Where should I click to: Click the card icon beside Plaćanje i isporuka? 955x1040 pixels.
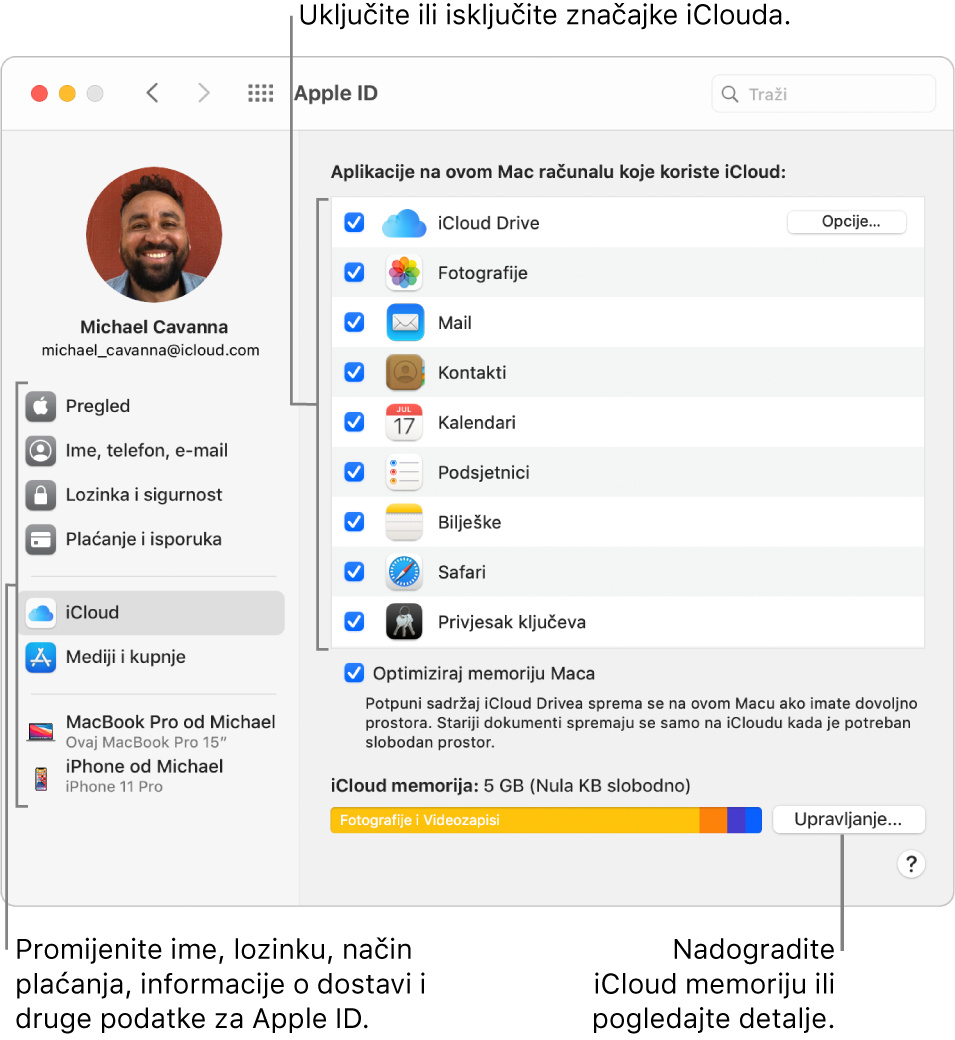click(40, 539)
